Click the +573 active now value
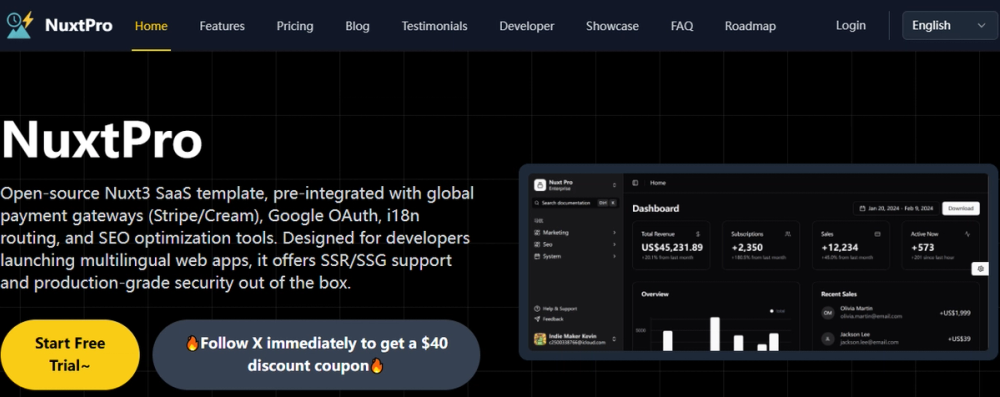 pos(923,247)
